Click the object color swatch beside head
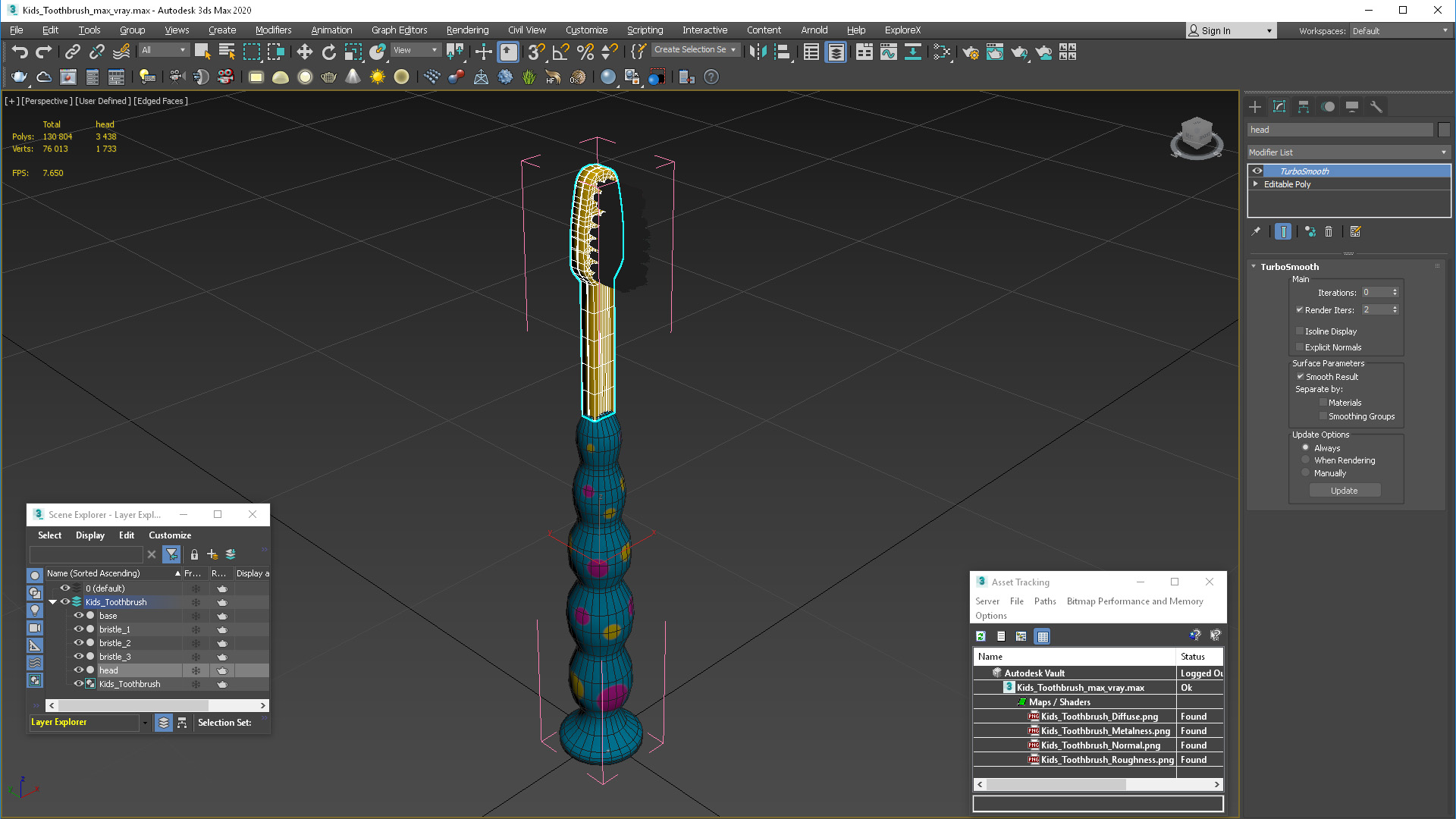Image resolution: width=1456 pixels, height=819 pixels. 1444,130
